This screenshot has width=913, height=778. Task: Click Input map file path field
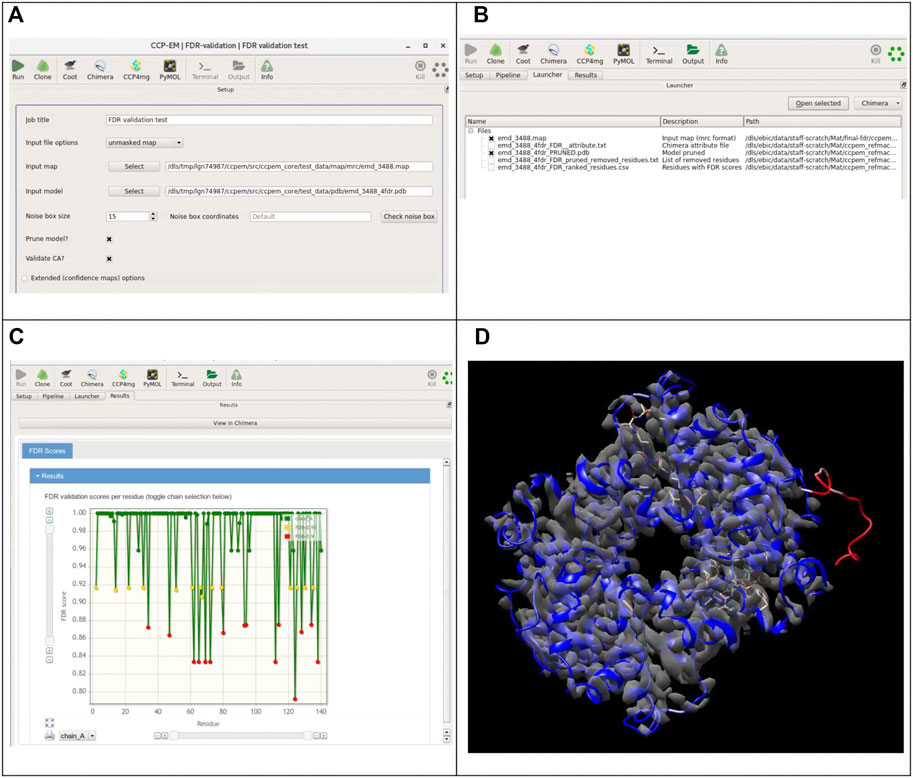[x=299, y=167]
